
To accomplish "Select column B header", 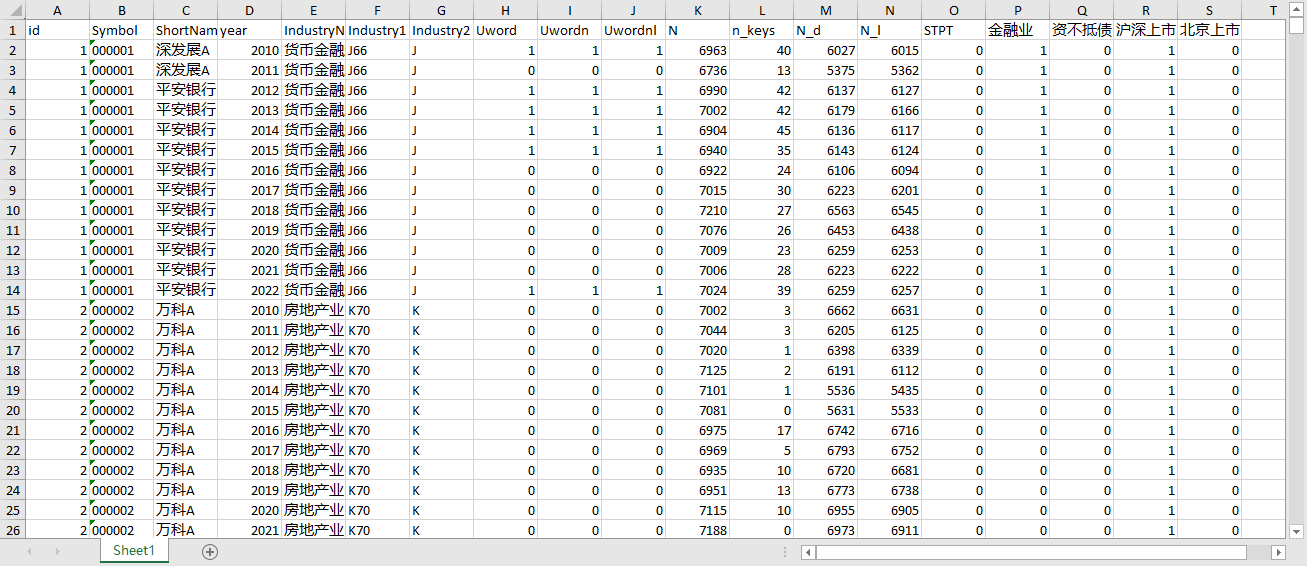I will [x=121, y=10].
